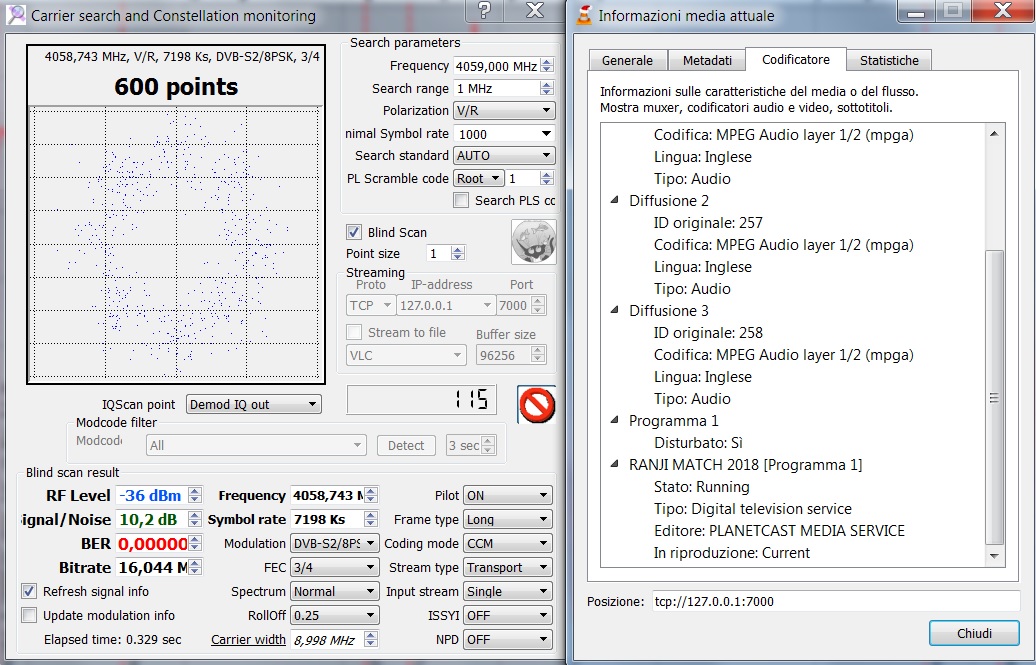Open the Modulation DVB-S2/8PSK dropdown
The width and height of the screenshot is (1036, 665).
point(335,543)
